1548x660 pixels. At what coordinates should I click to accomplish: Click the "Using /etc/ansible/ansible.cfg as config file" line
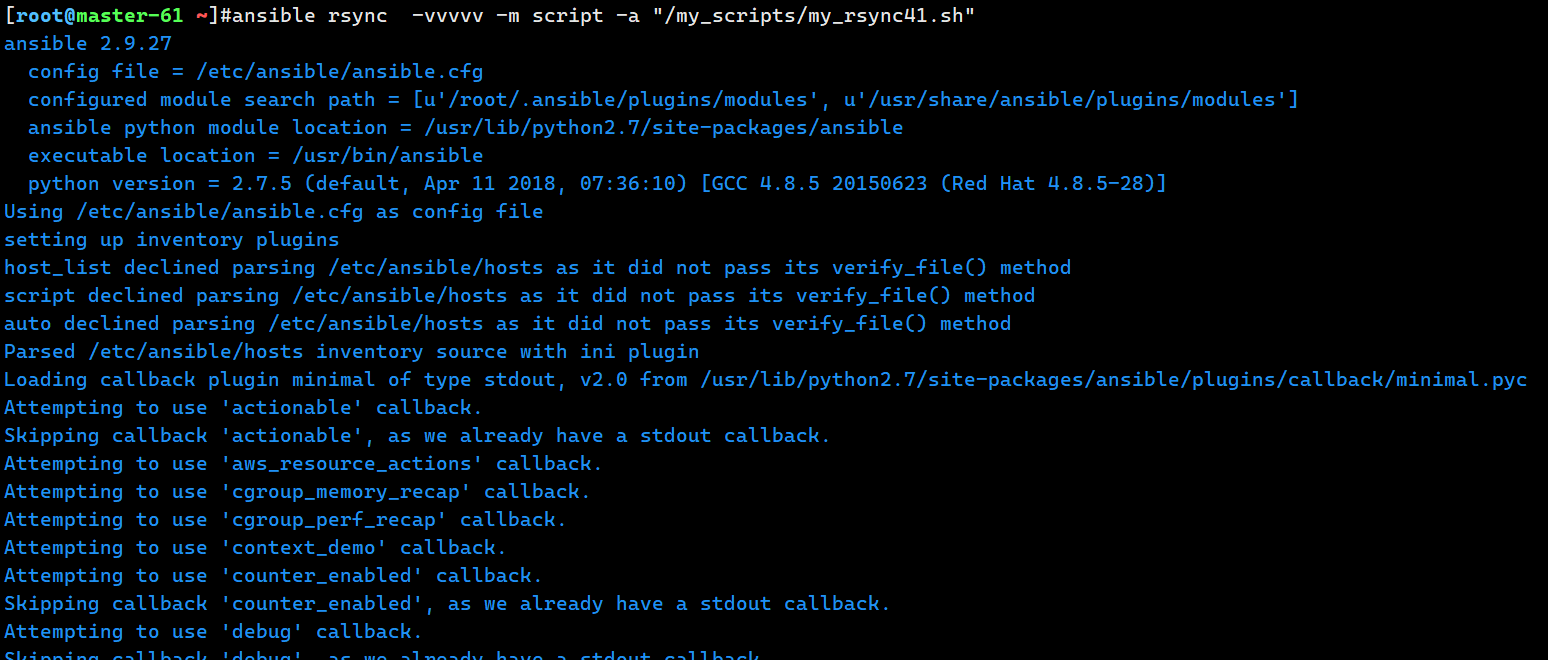273,211
